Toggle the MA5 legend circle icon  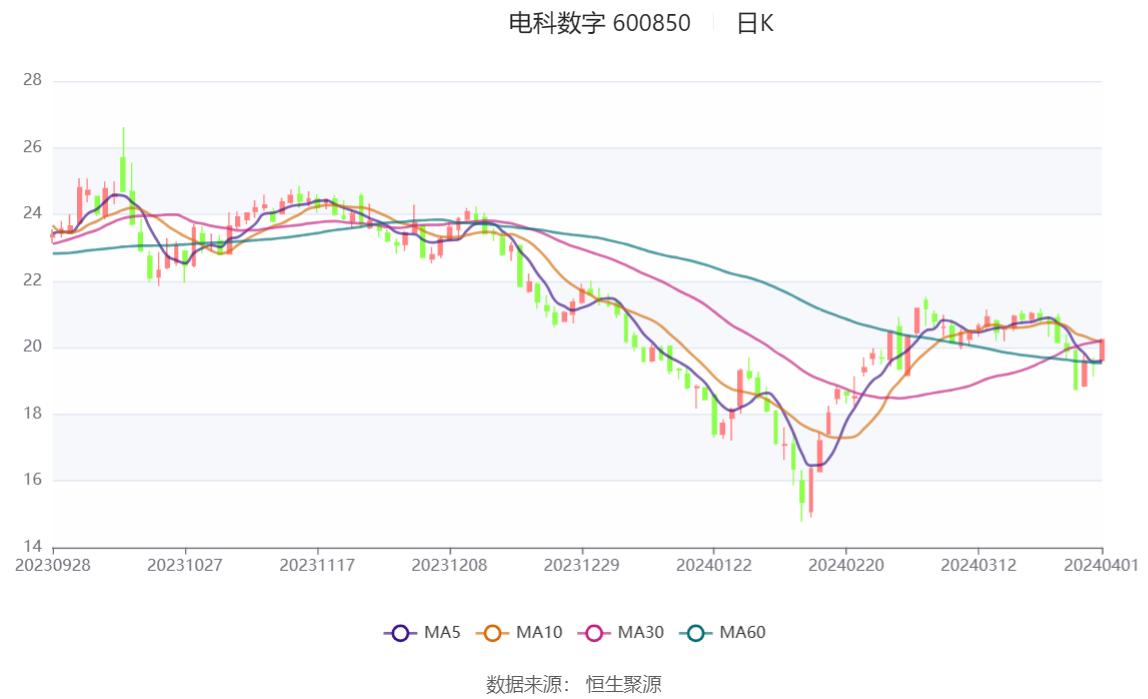coord(400,633)
